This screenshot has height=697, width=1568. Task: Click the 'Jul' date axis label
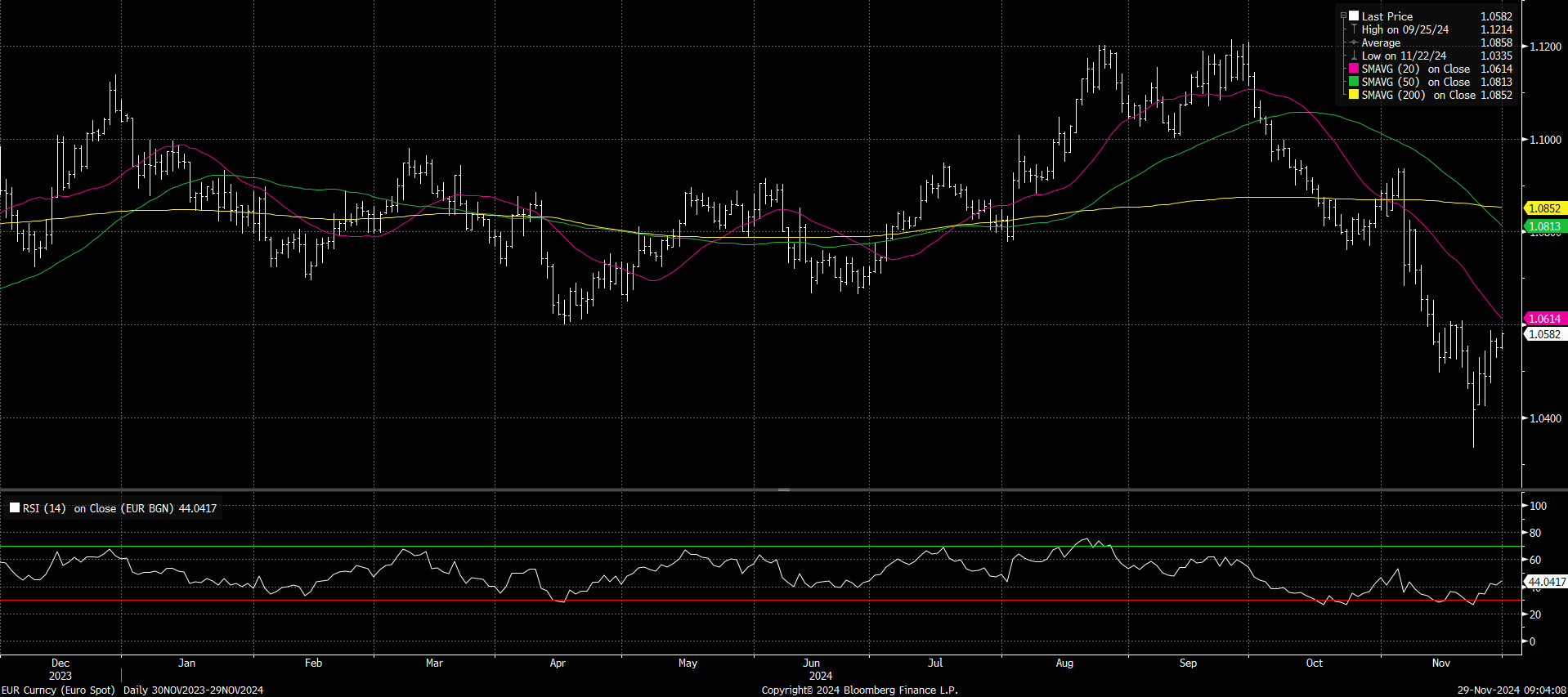point(935,663)
